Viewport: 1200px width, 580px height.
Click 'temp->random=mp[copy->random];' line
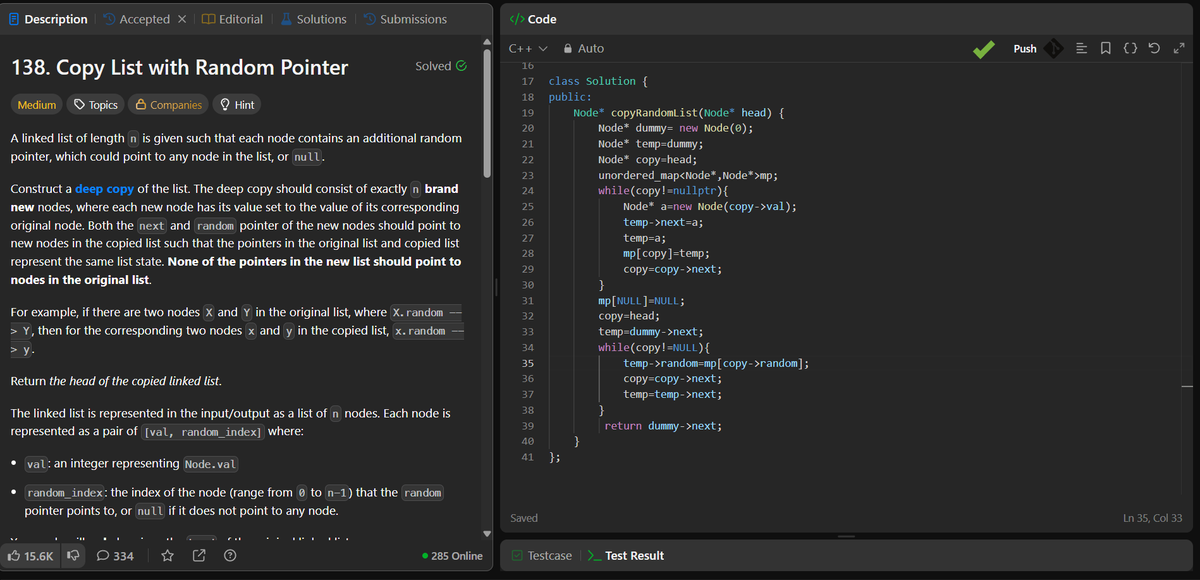click(x=716, y=363)
